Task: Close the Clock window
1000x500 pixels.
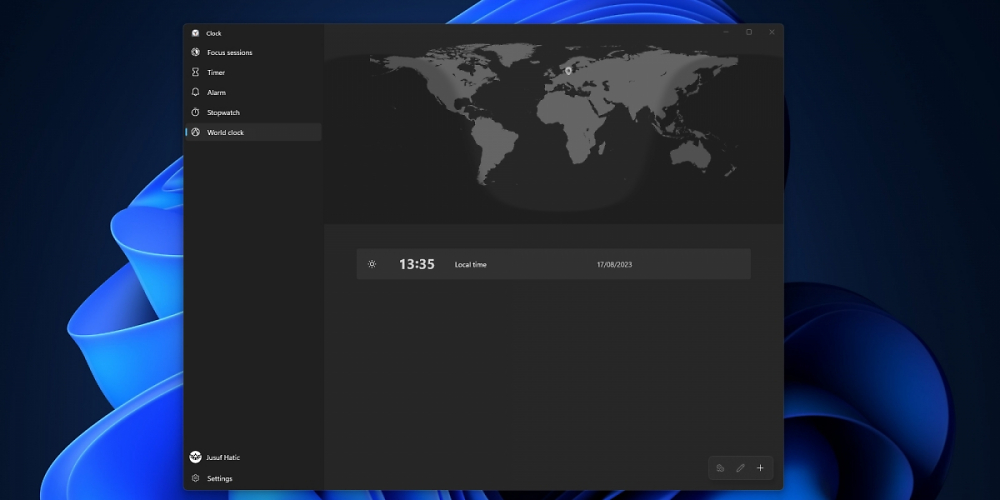Action: (x=772, y=32)
